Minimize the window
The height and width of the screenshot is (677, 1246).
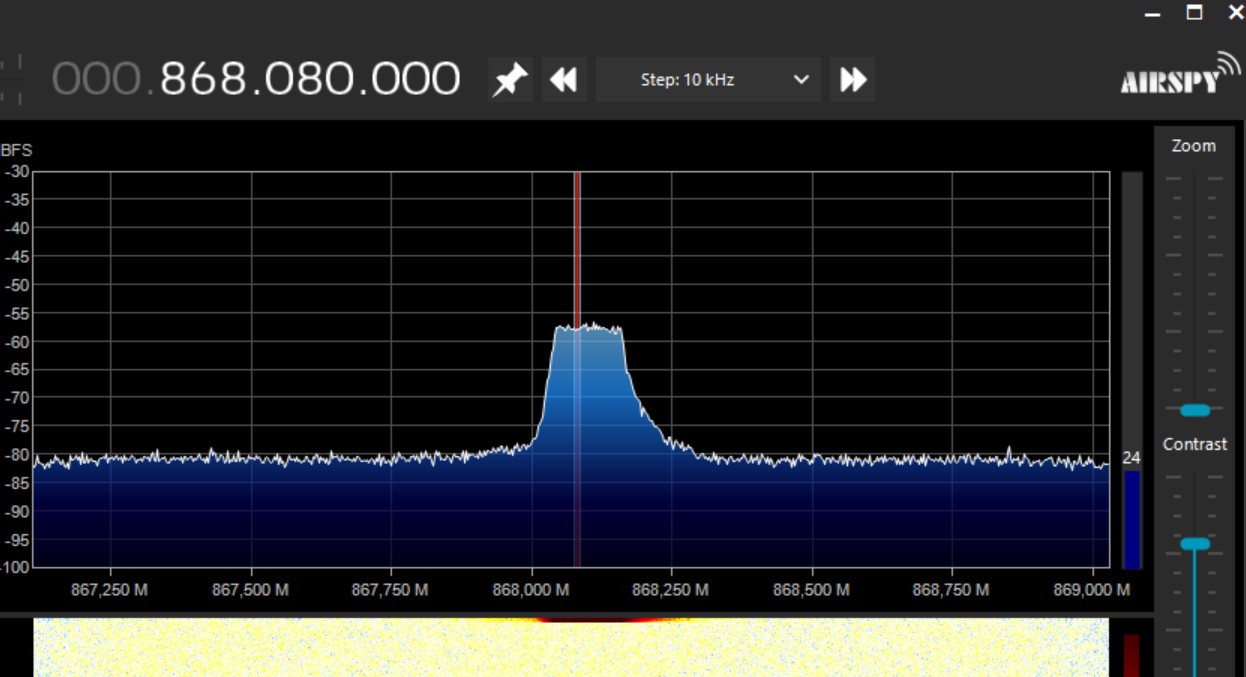[1153, 13]
